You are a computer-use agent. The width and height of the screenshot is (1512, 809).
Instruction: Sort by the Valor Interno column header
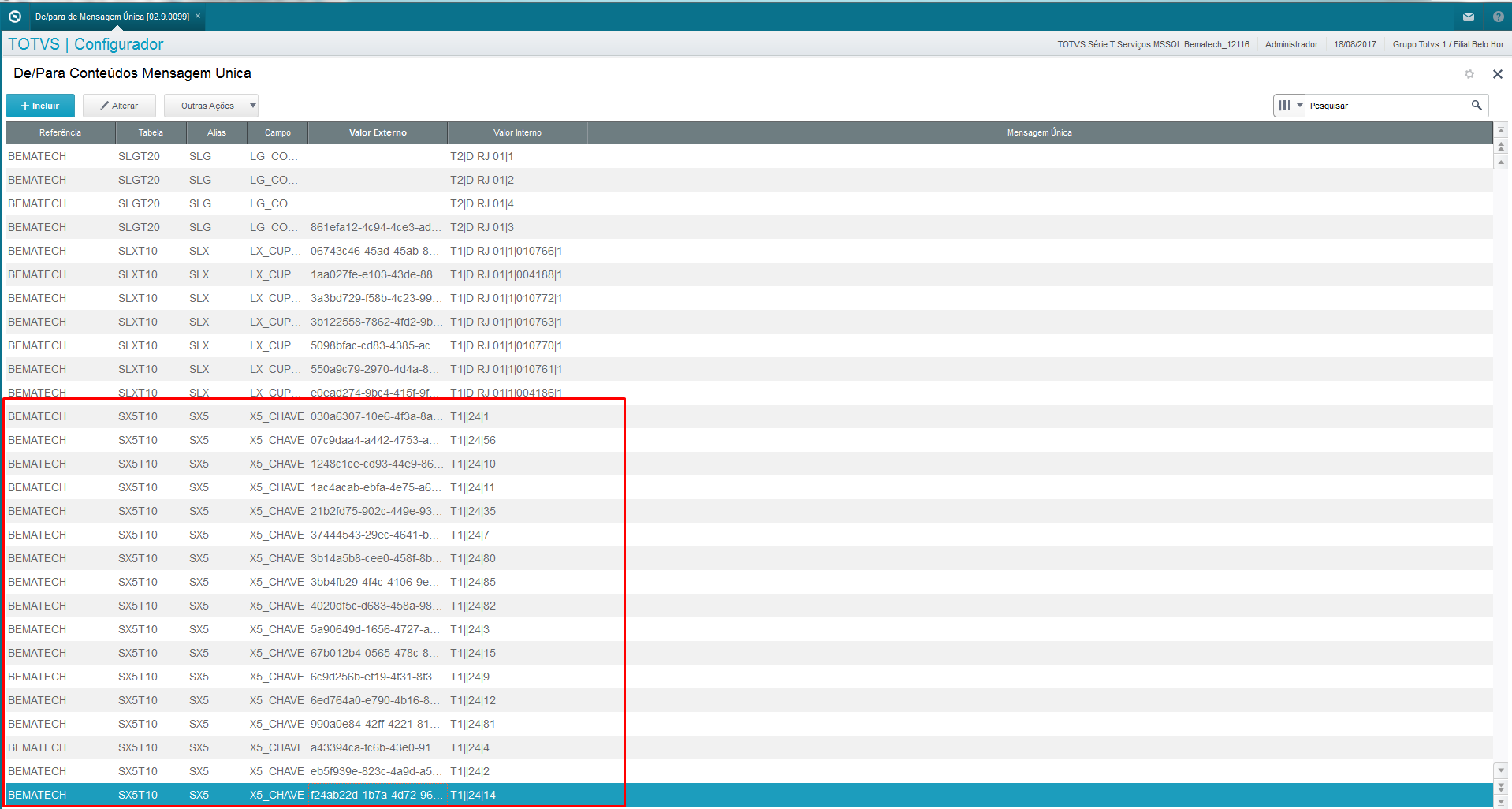(517, 132)
